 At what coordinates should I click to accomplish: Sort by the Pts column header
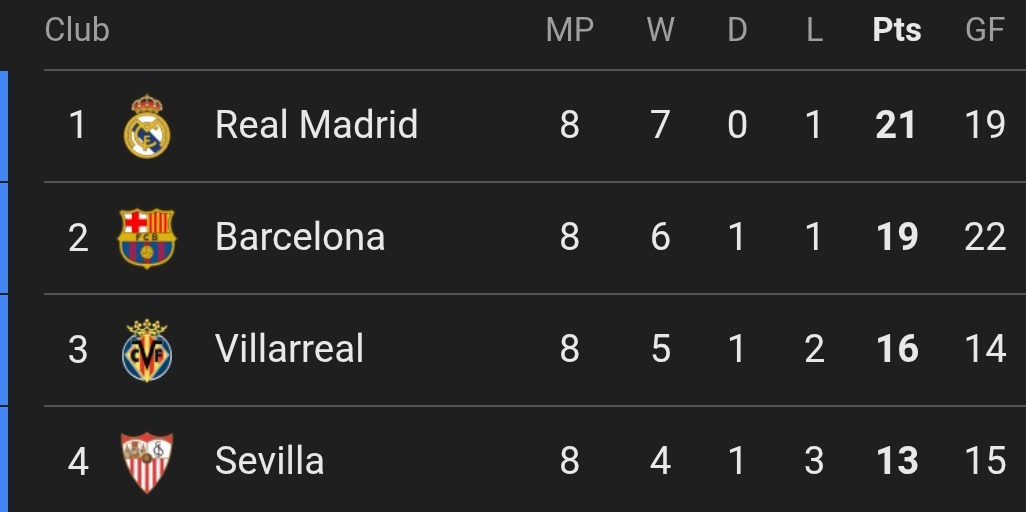click(897, 30)
